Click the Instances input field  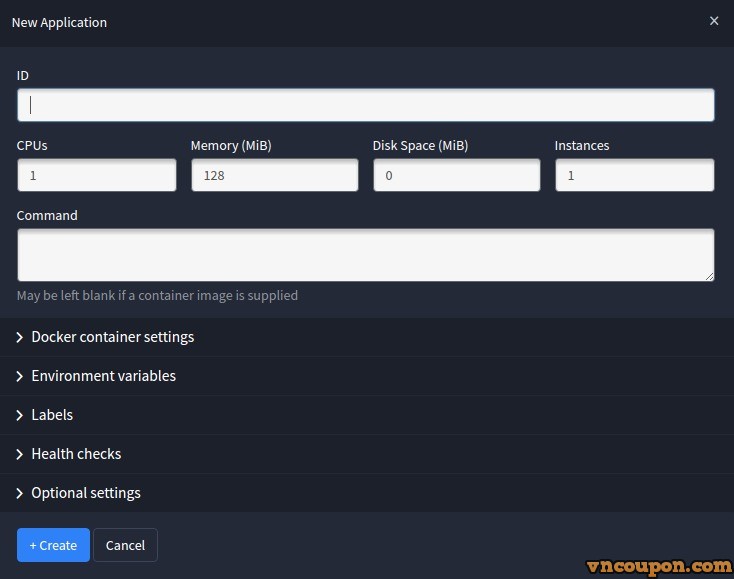[x=635, y=175]
